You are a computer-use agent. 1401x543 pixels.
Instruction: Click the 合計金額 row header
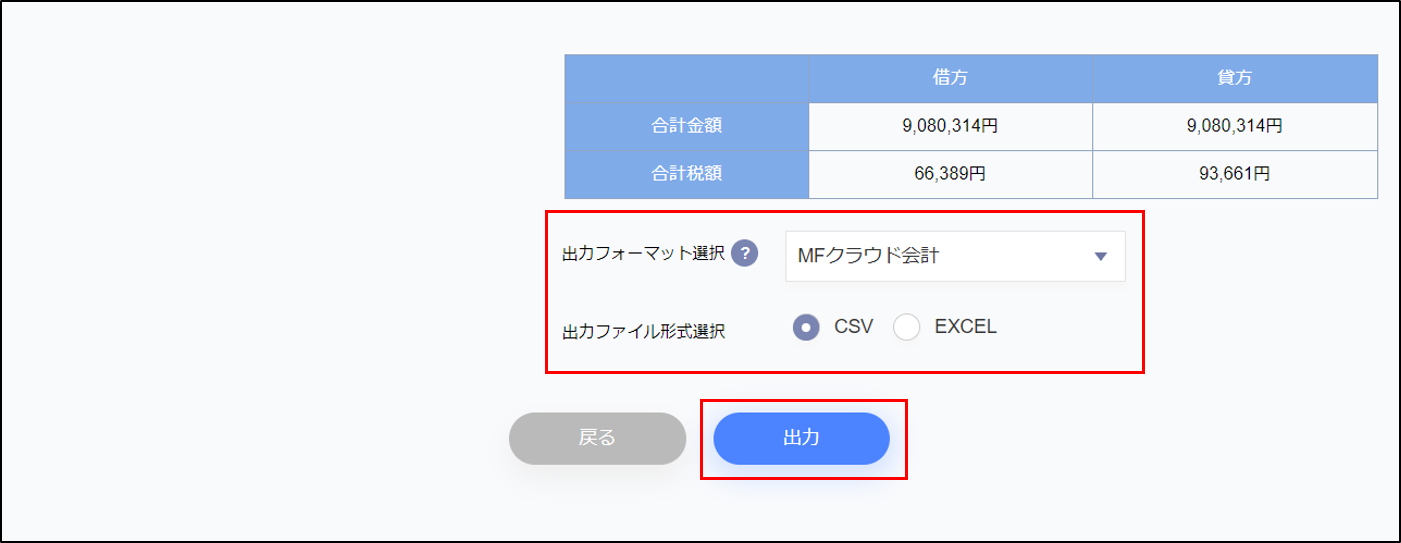pyautogui.click(x=687, y=125)
